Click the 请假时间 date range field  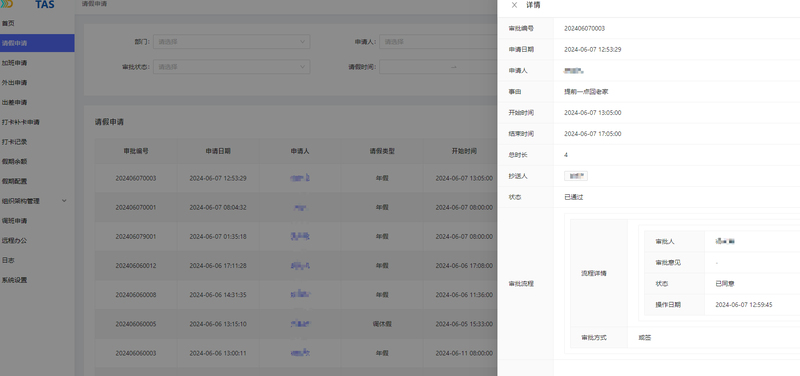point(439,67)
